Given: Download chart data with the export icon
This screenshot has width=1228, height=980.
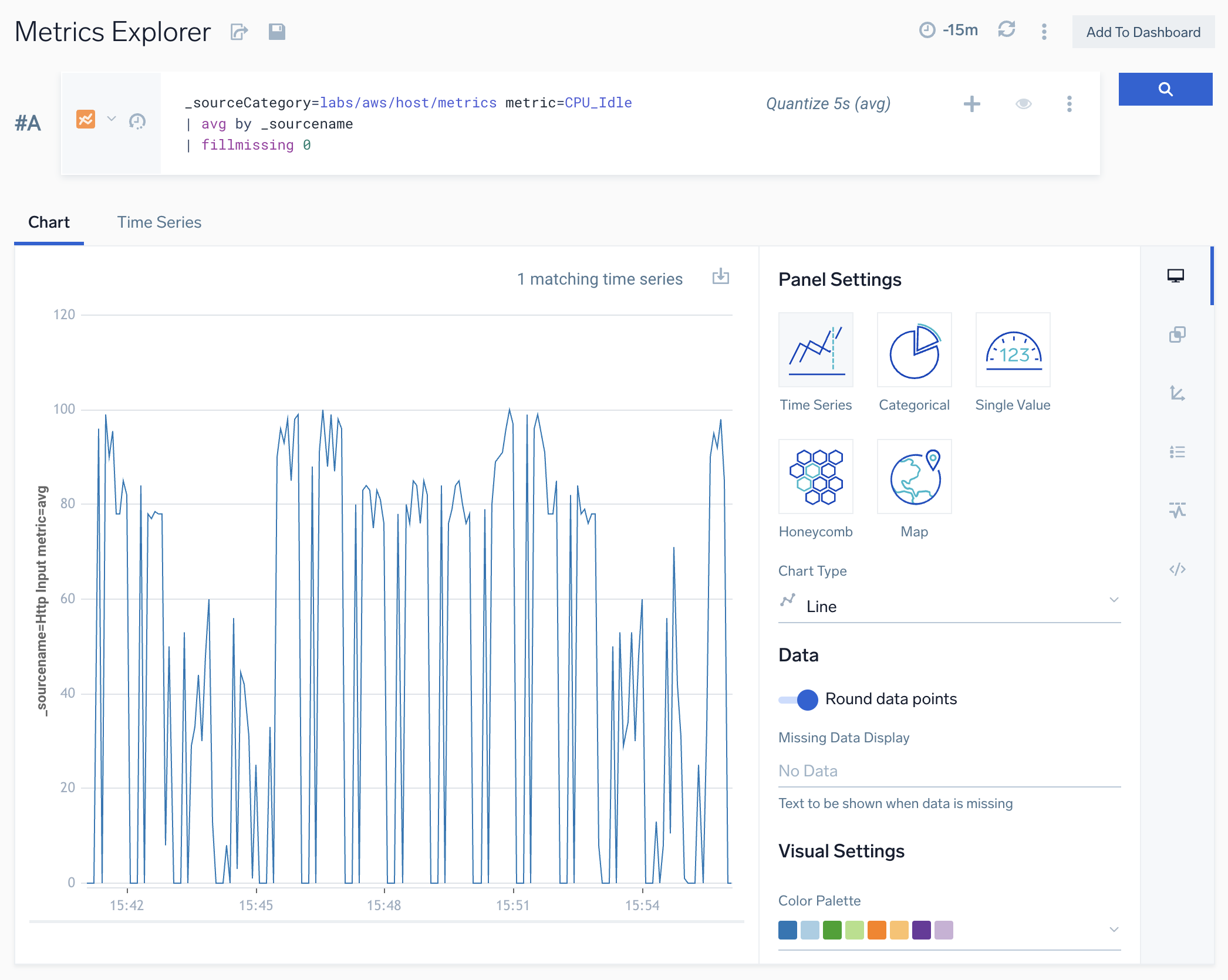Looking at the screenshot, I should pos(720,277).
